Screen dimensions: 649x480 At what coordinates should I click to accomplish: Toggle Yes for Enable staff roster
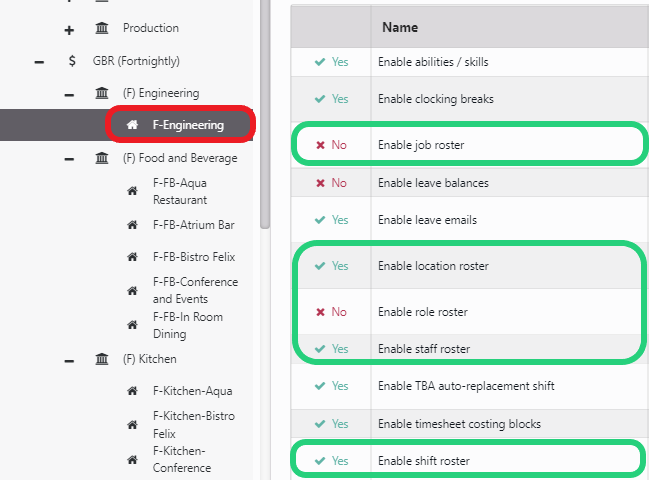[x=331, y=349]
